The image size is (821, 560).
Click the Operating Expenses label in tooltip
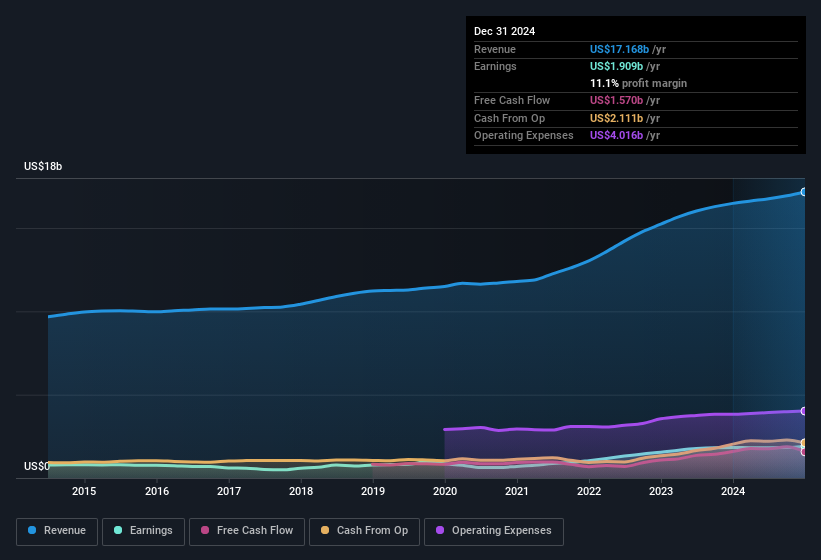524,135
